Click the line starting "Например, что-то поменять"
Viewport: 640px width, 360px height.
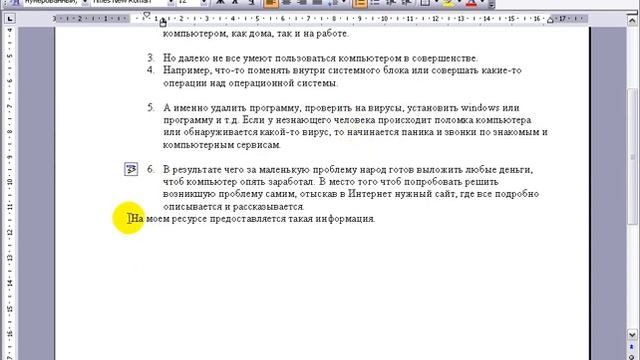(x=342, y=71)
